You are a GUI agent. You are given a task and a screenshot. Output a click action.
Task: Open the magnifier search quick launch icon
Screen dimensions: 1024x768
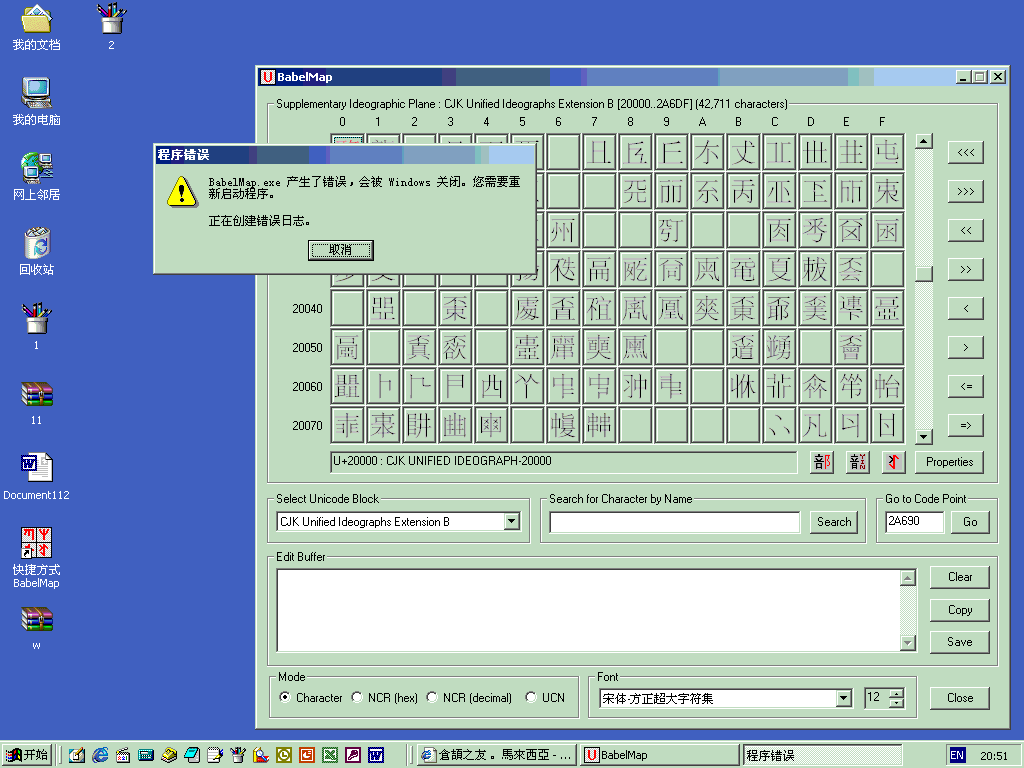pyautogui.click(x=261, y=755)
